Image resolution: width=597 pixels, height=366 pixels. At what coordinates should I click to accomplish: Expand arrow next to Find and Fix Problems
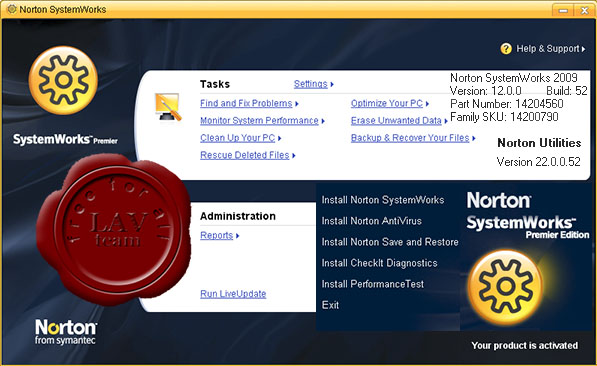click(x=297, y=104)
